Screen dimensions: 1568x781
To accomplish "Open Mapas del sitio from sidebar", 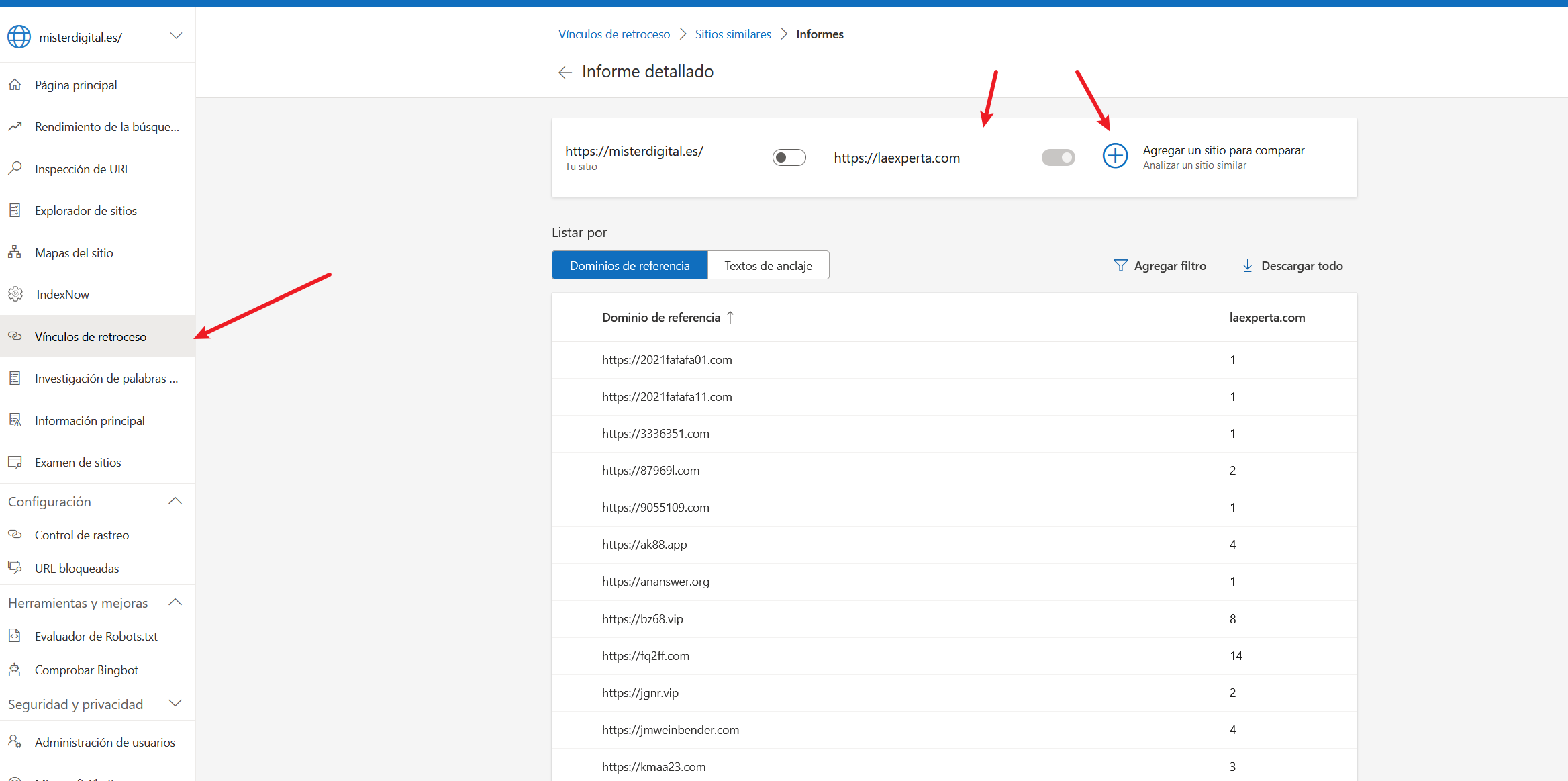I will pyautogui.click(x=74, y=253).
